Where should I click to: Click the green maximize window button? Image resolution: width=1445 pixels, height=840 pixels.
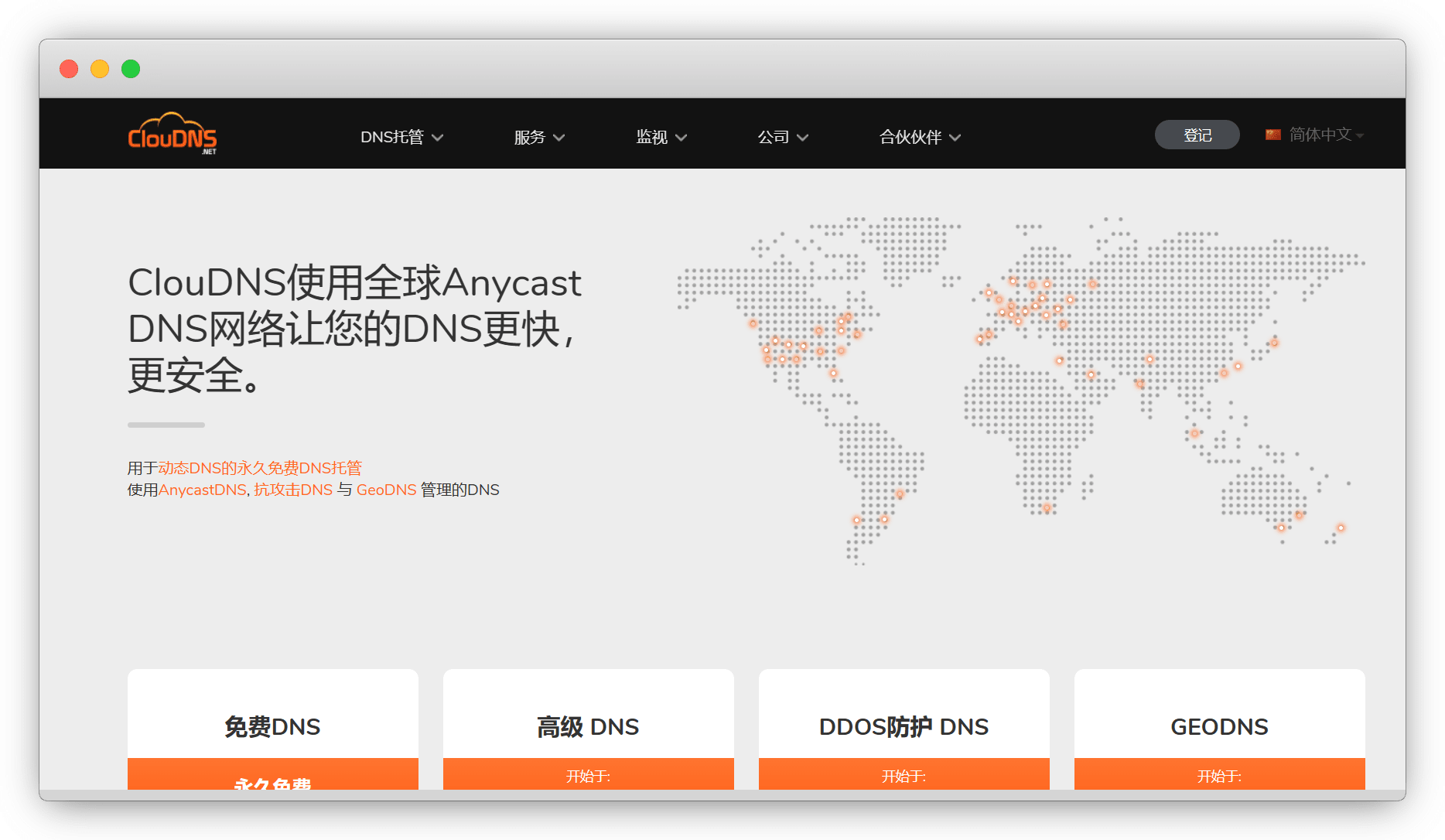131,69
